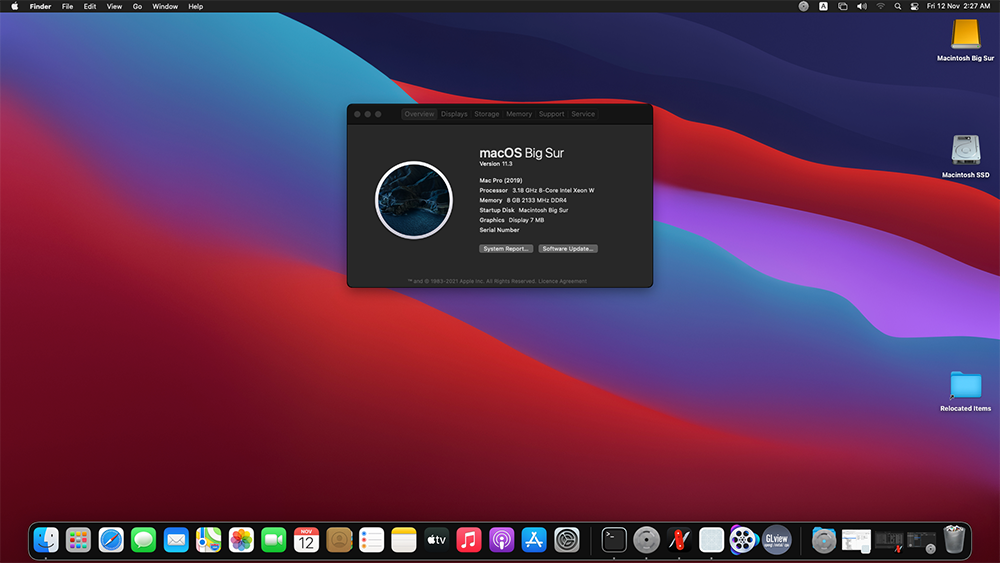Open the Music app in Dock
The image size is (1000, 563).
click(469, 540)
